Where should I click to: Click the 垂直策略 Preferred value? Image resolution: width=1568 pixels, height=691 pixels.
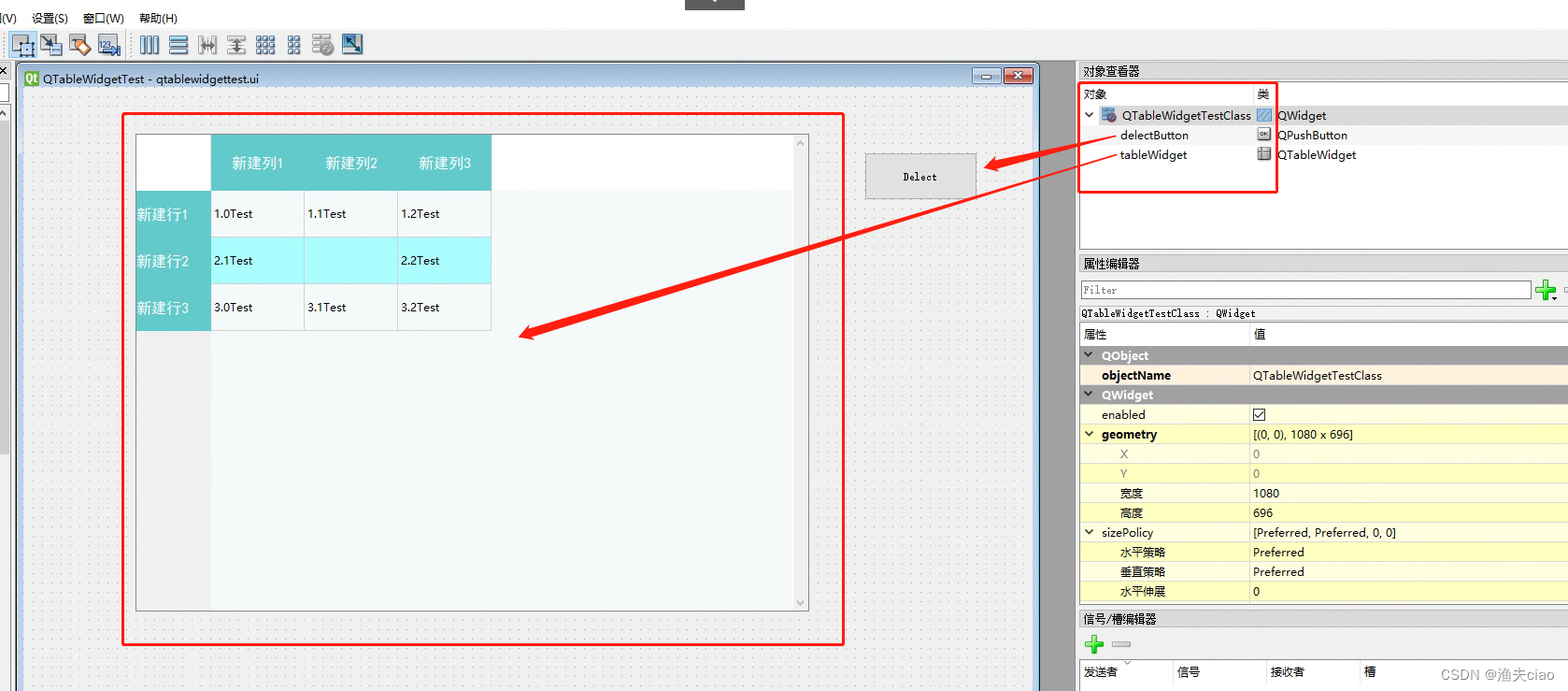[x=1278, y=571]
